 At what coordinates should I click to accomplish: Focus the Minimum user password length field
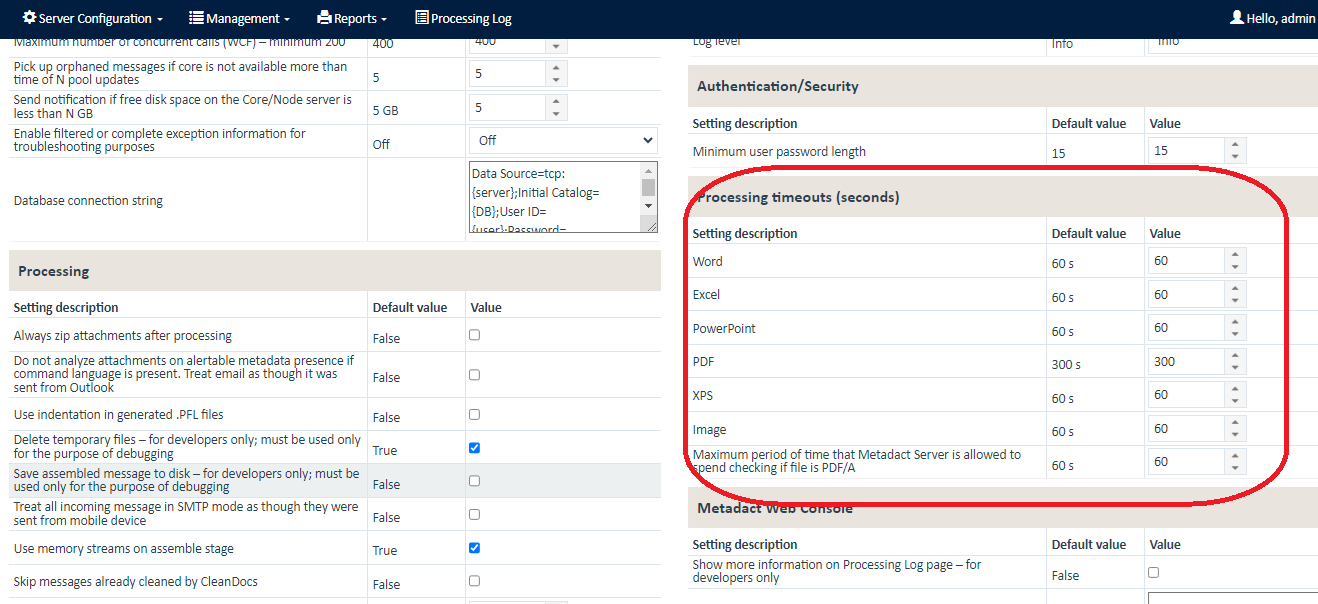(x=1187, y=151)
